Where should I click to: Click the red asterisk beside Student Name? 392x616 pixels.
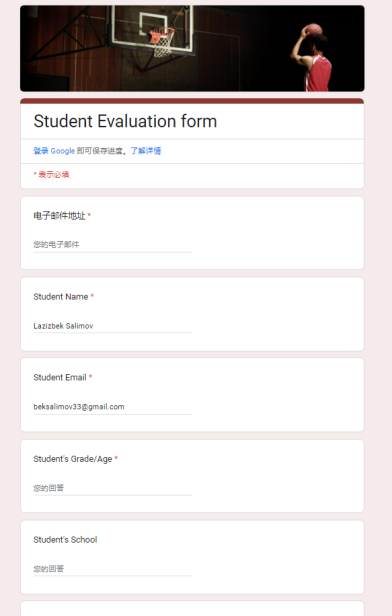pyautogui.click(x=92, y=296)
